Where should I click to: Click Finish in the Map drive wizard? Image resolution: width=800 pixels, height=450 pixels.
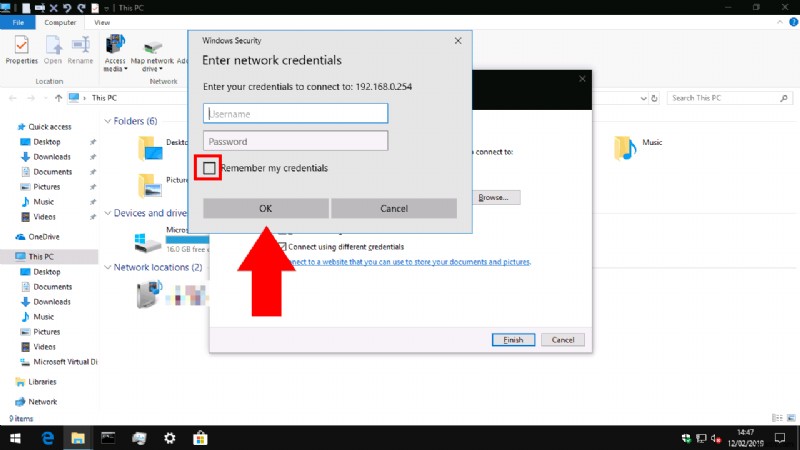click(513, 340)
